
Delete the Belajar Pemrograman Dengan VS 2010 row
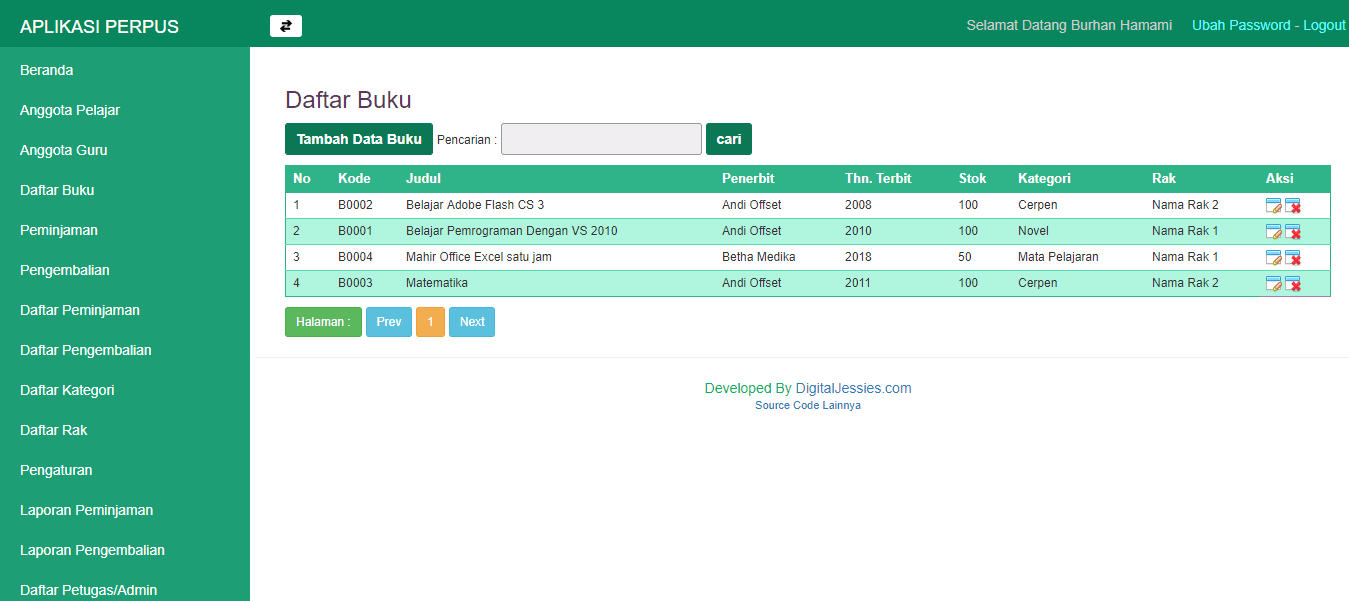coord(1293,232)
